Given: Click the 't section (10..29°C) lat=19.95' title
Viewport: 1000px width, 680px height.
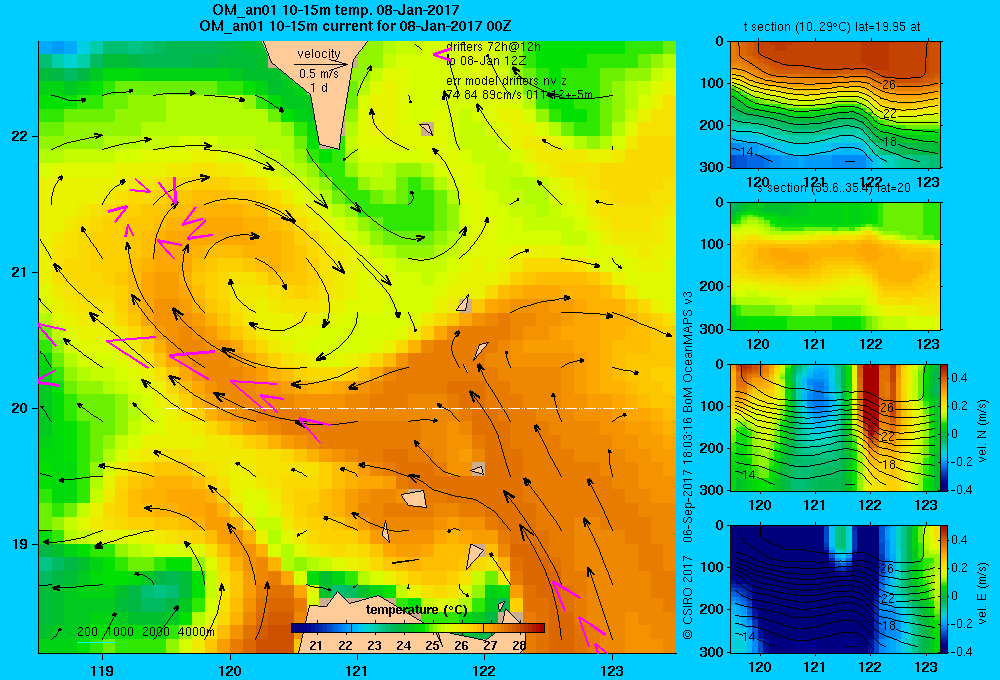Looking at the screenshot, I should click(832, 27).
